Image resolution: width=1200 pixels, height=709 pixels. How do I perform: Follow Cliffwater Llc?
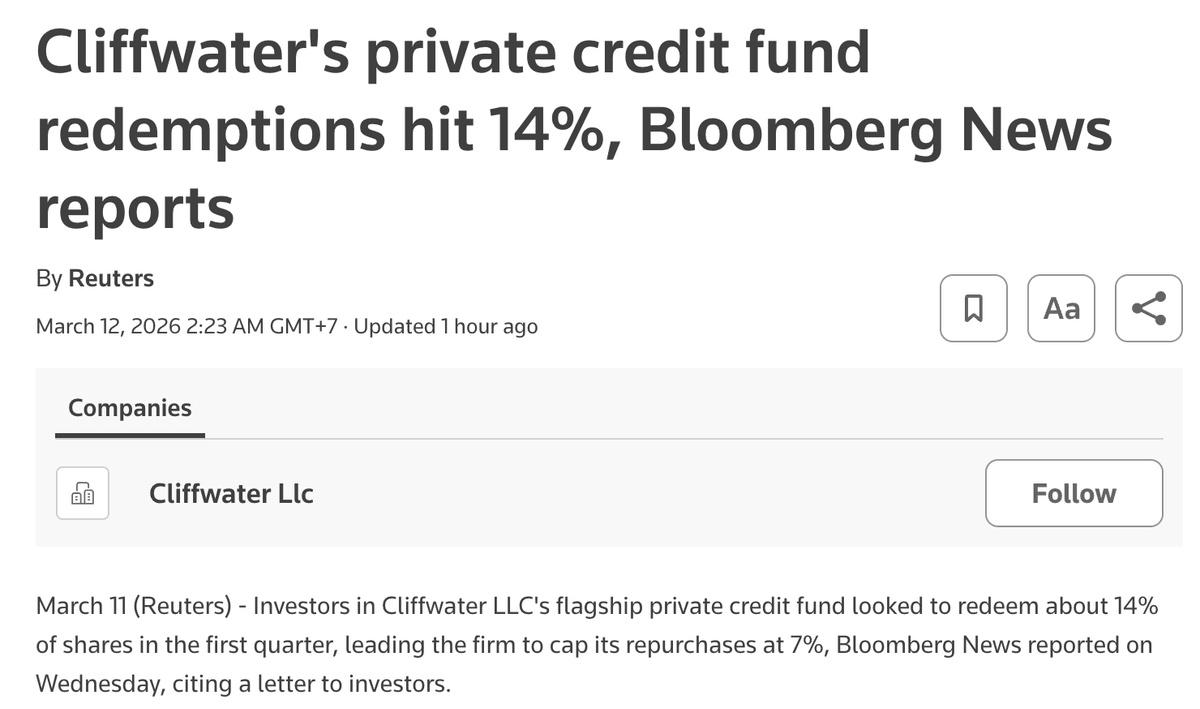tap(1073, 493)
